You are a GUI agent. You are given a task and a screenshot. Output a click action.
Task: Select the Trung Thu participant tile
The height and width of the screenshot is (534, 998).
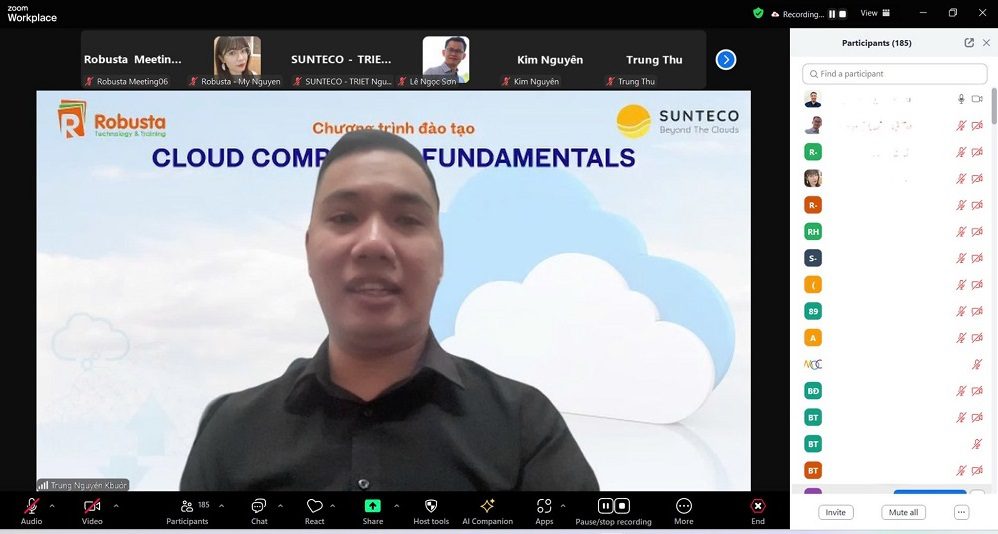[x=654, y=60]
